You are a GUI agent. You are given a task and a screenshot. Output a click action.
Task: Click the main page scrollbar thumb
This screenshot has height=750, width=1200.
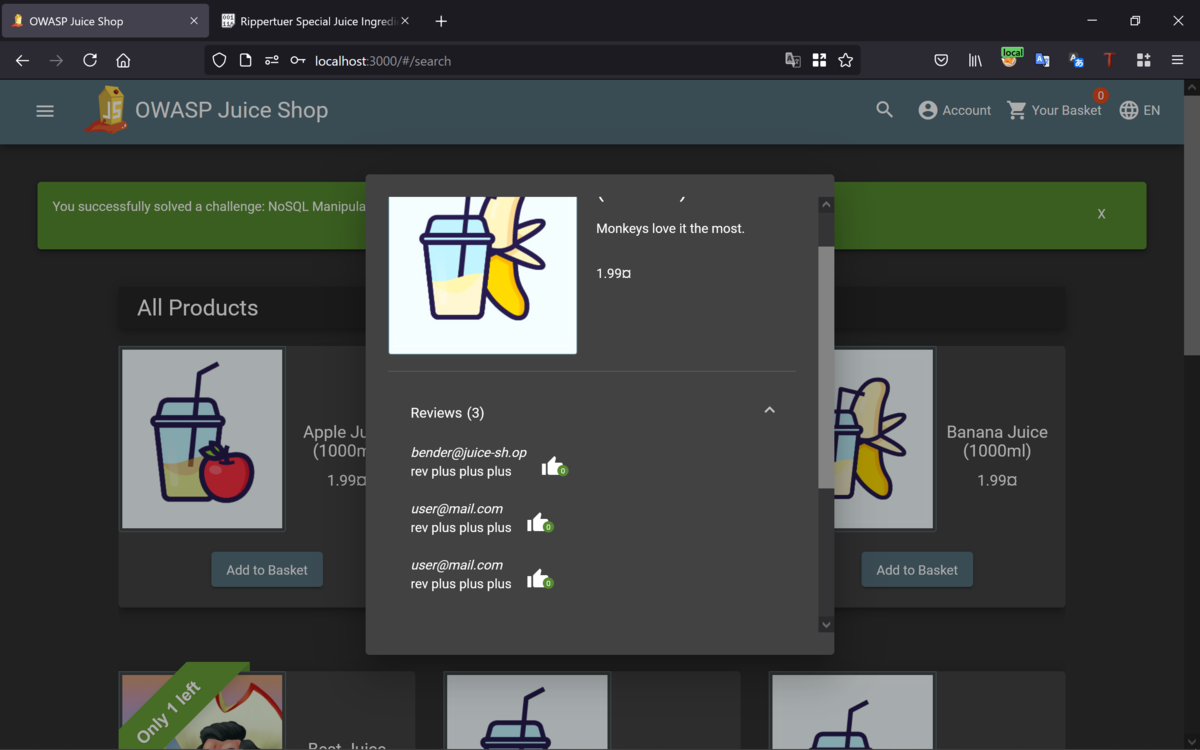[1191, 225]
